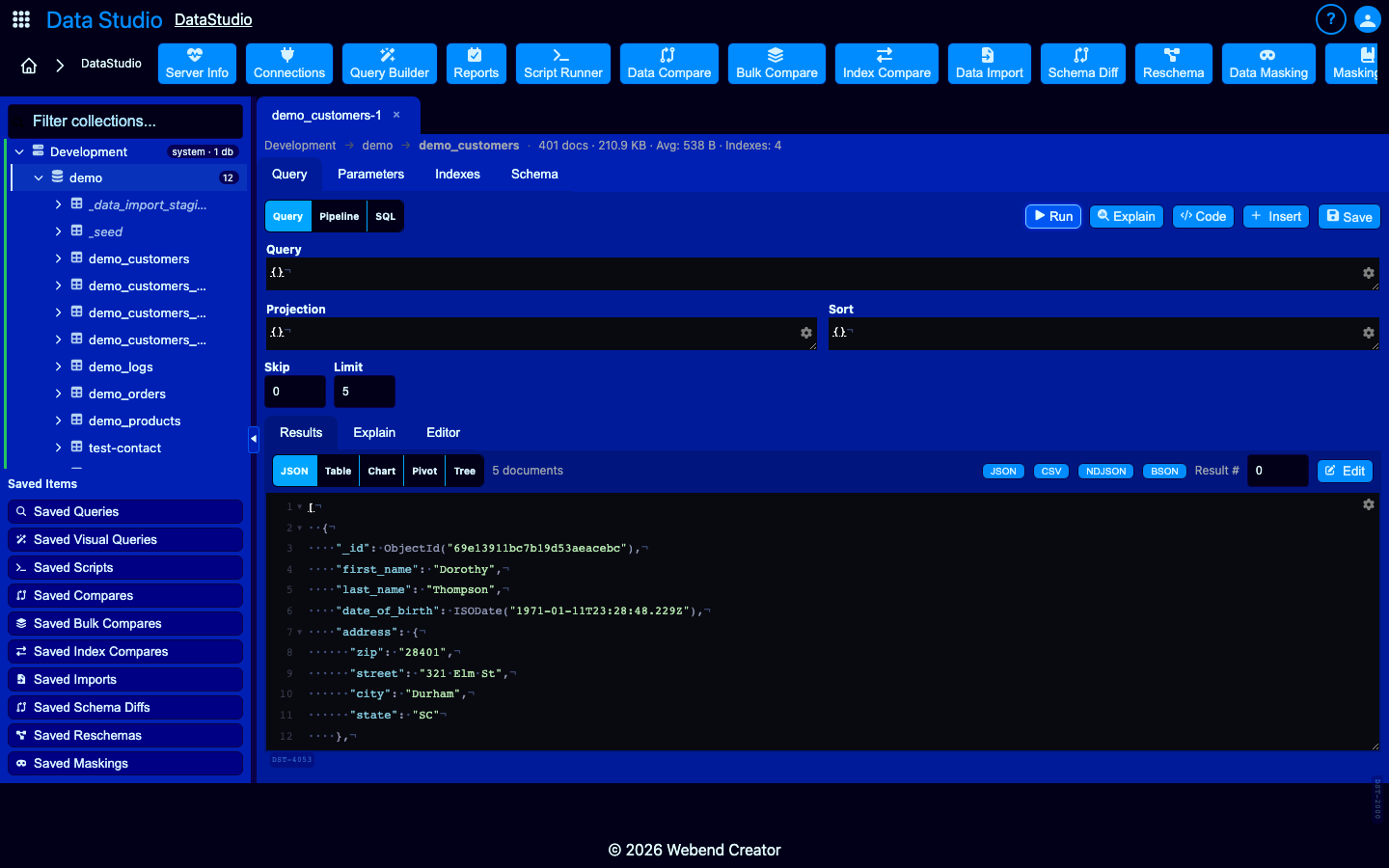Show results in Tree view
The image size is (1389, 868).
pyautogui.click(x=465, y=471)
